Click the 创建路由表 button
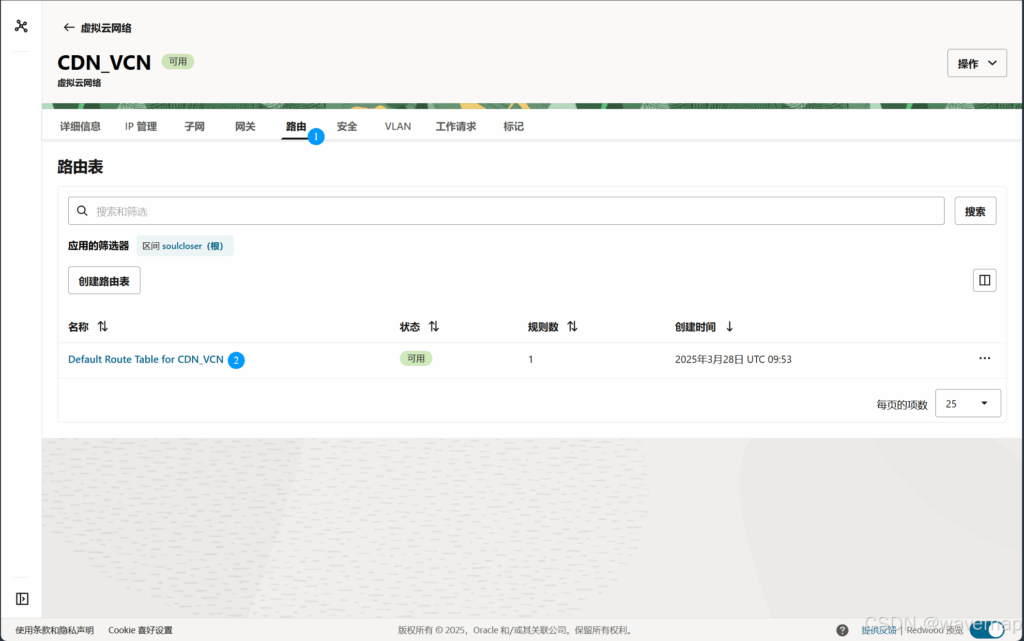This screenshot has height=641, width=1024. coord(104,281)
